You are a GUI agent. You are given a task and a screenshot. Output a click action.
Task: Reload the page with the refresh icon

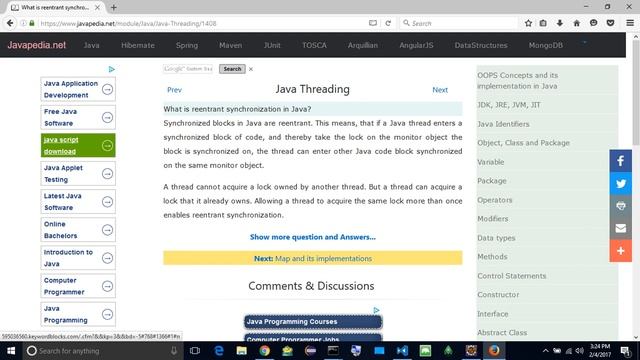(388, 23)
